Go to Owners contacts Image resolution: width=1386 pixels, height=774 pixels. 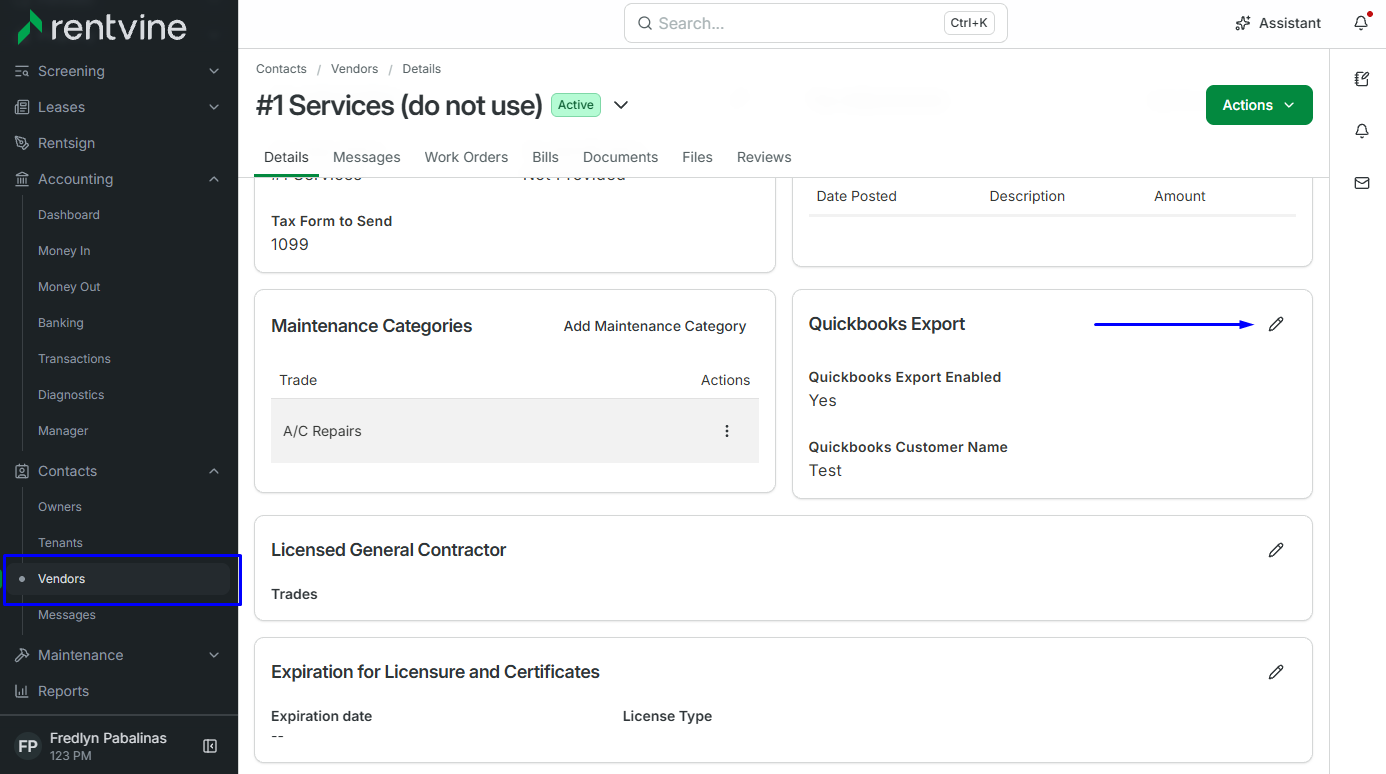coord(60,507)
